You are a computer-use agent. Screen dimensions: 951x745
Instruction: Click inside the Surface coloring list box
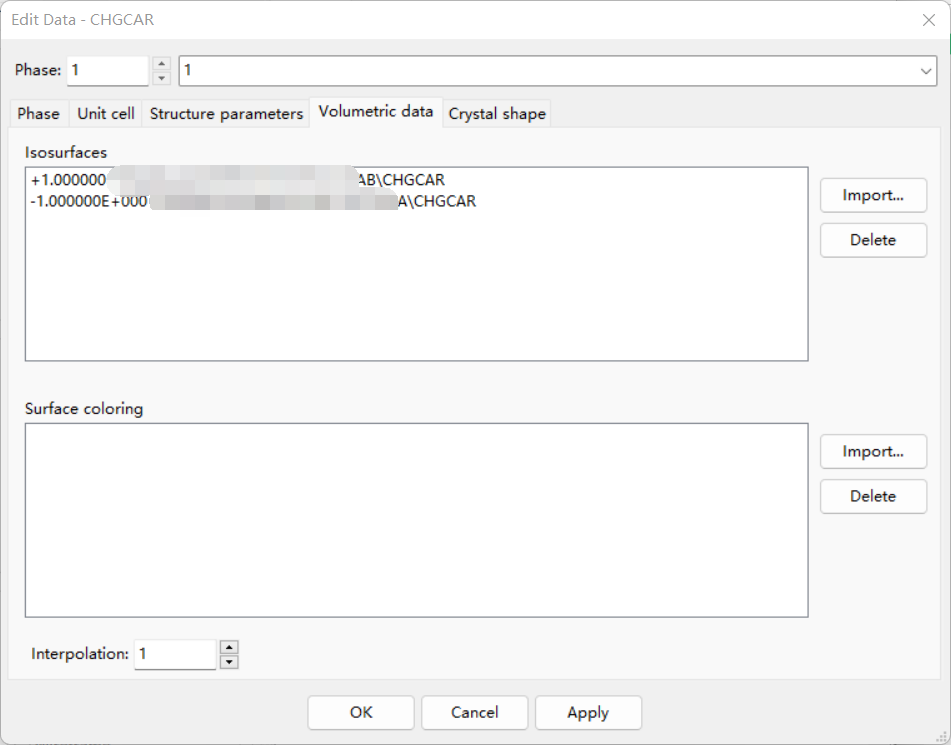[x=417, y=521]
